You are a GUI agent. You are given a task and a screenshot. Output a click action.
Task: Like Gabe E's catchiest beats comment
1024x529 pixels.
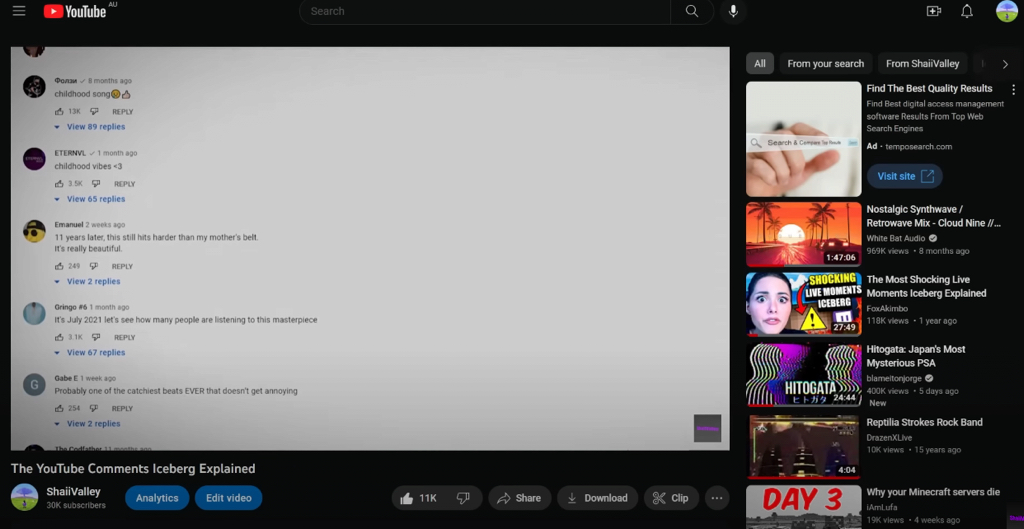coord(59,408)
